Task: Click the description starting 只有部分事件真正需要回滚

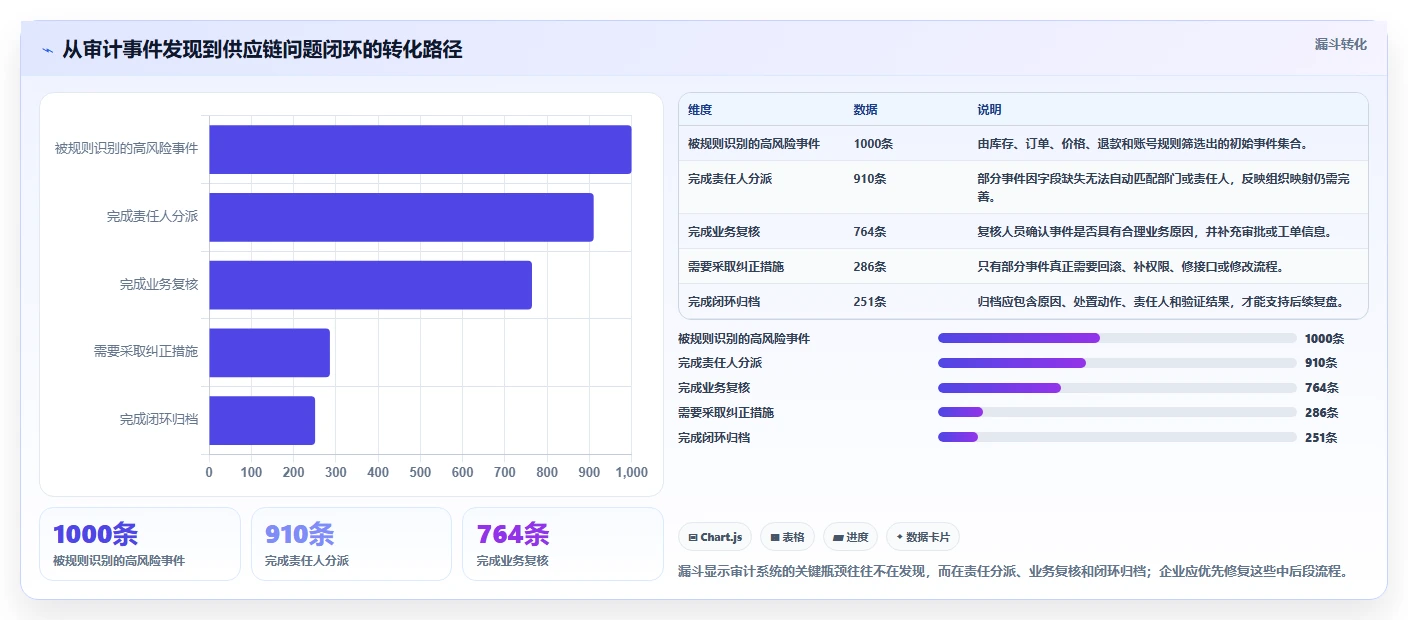Action: click(x=1131, y=267)
